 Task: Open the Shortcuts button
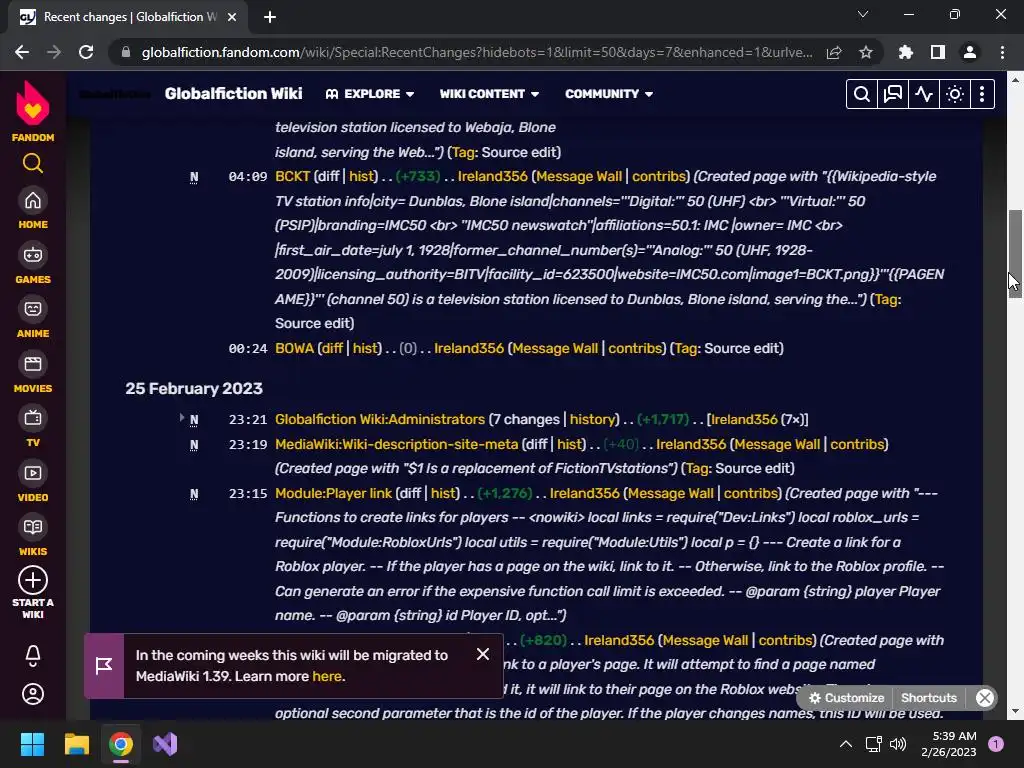(929, 697)
